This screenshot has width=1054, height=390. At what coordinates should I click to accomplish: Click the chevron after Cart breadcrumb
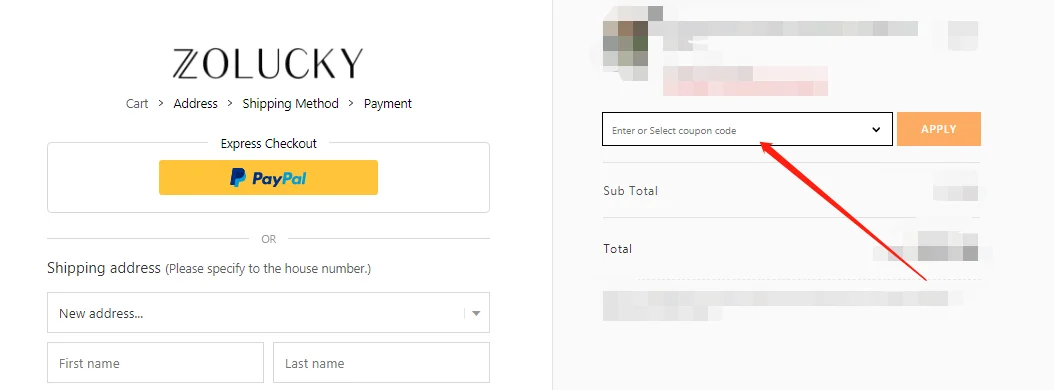tap(161, 104)
